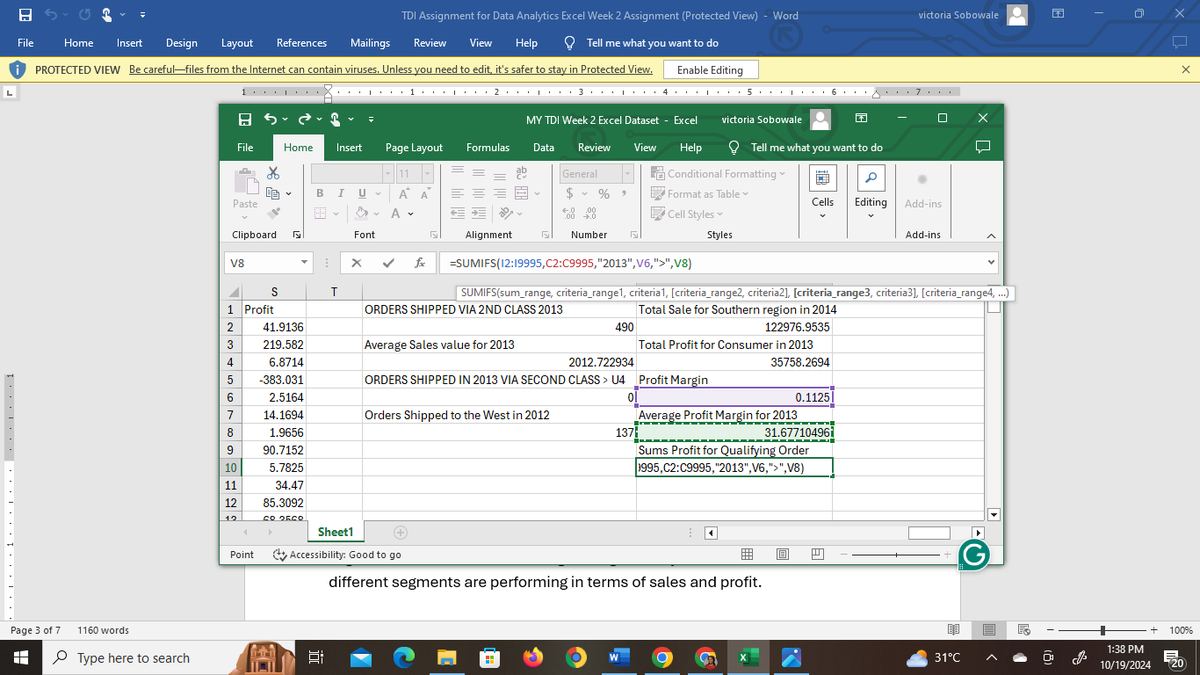Click 'Page 3 of 7' in Word status bar
Image resolution: width=1200 pixels, height=675 pixels.
34,631
